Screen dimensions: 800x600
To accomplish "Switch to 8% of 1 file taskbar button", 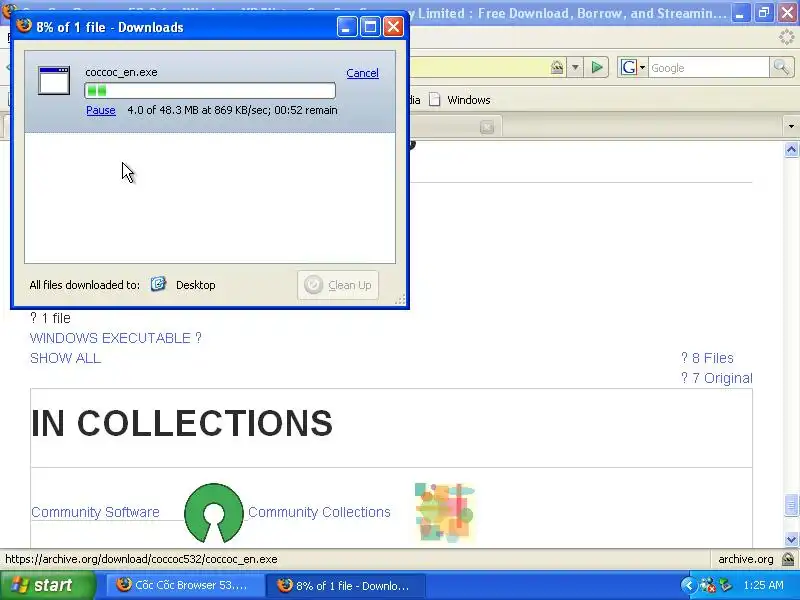I will [346, 585].
